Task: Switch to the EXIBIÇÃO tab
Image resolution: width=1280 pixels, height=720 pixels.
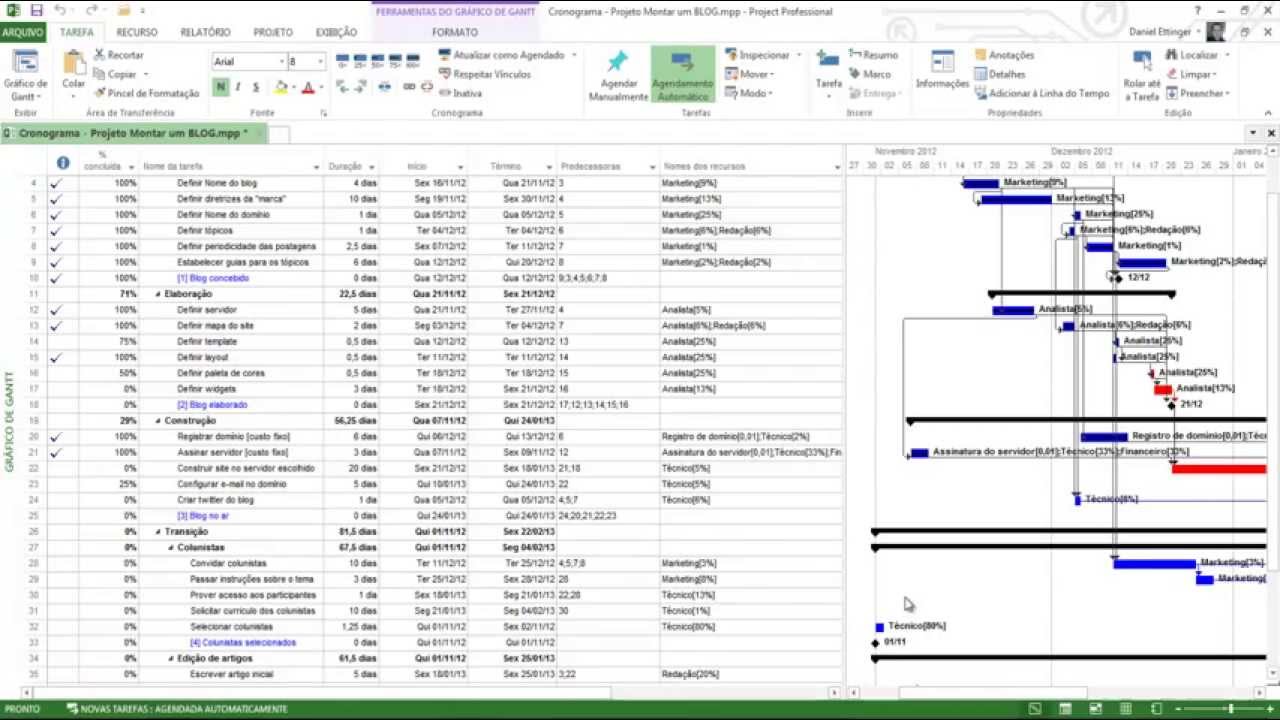Action: point(336,32)
